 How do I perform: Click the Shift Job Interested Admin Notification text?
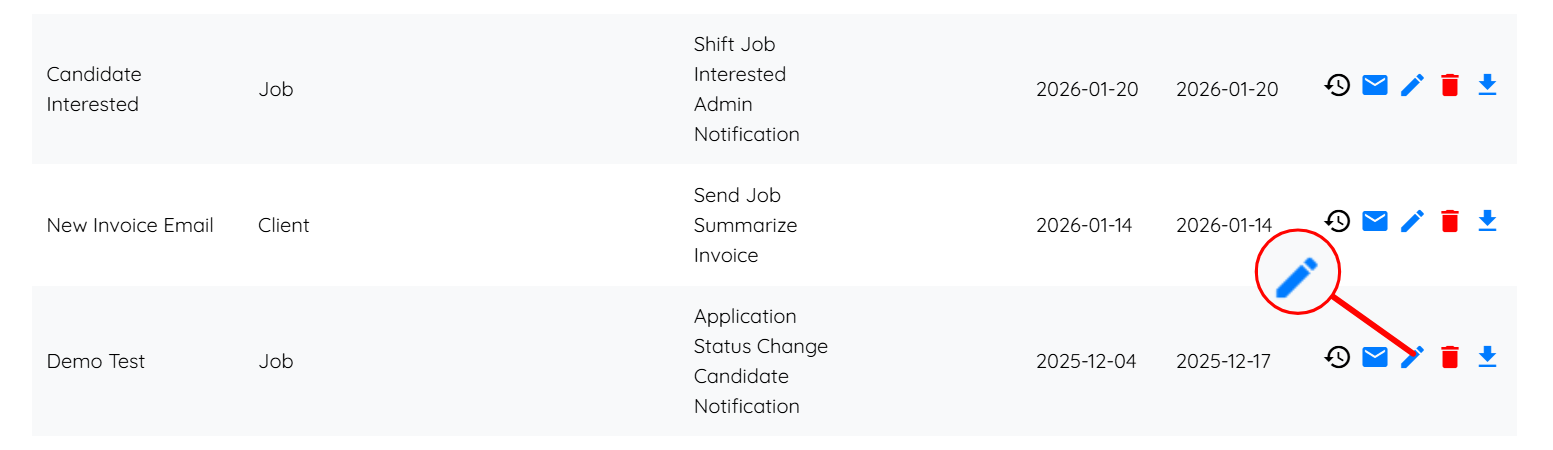click(x=746, y=89)
